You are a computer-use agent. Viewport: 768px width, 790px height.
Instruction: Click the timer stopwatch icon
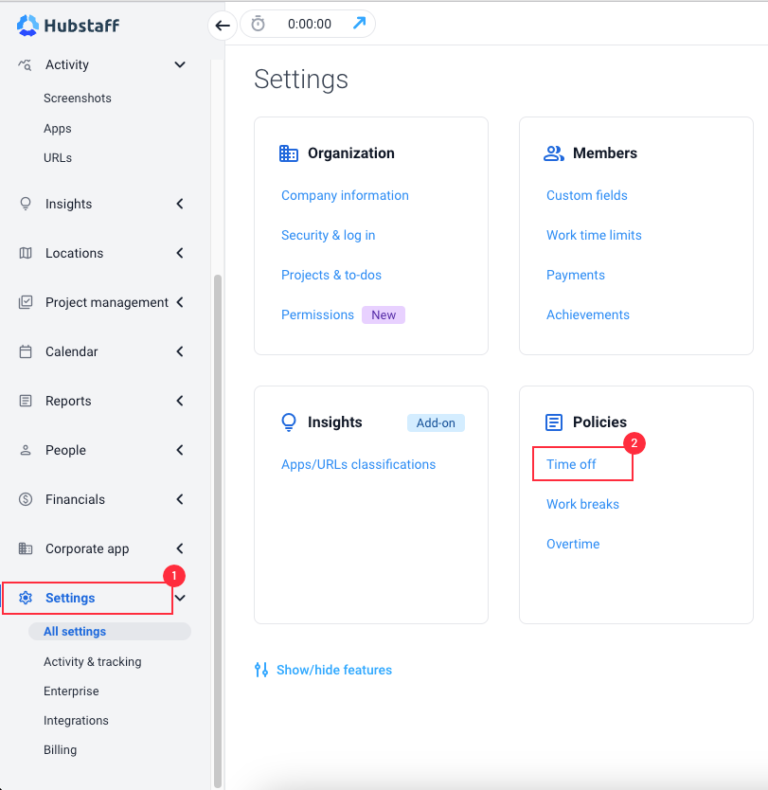click(258, 24)
